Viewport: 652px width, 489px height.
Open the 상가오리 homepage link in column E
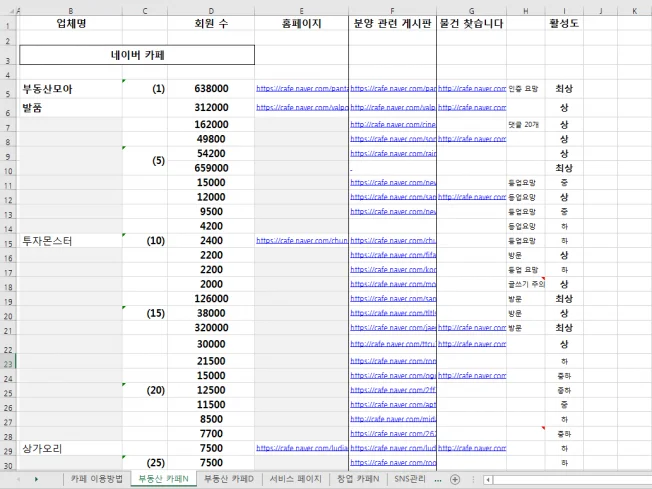[301, 449]
